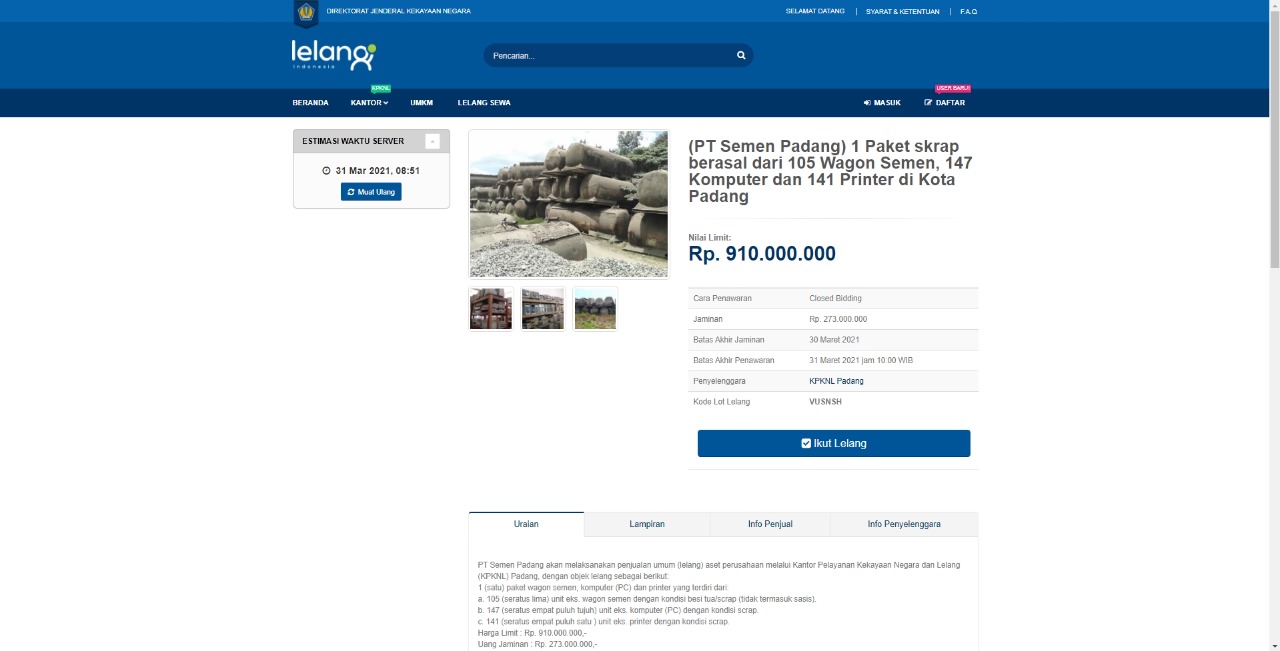Expand the KANTOR dropdown menu

click(x=369, y=103)
